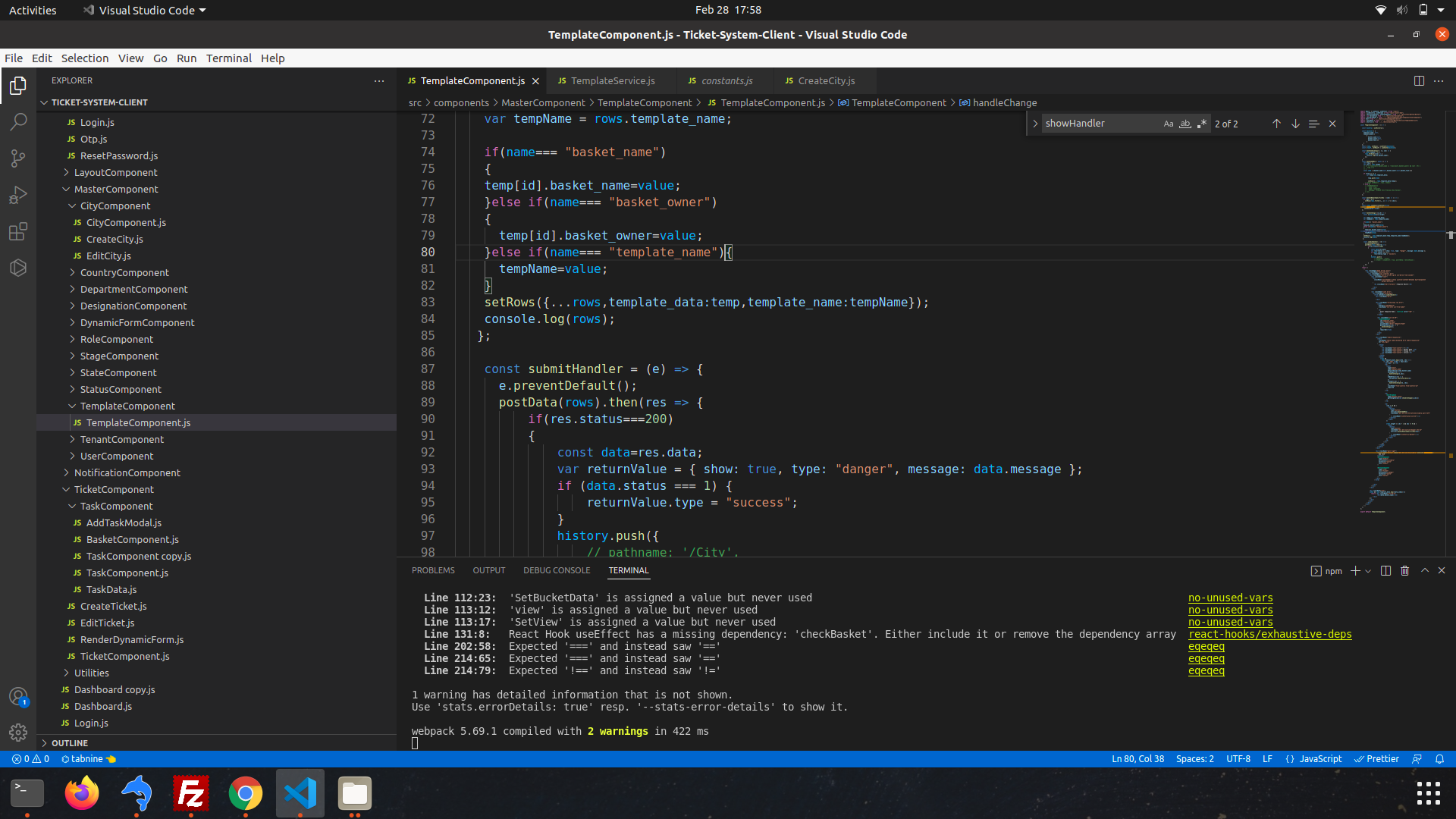Toggle replace mode chevron in find widget

pyautogui.click(x=1035, y=124)
